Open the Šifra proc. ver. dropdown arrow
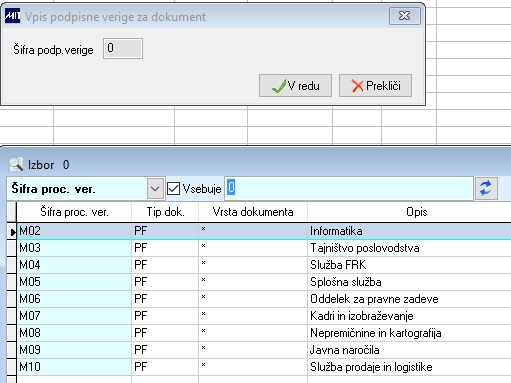Image resolution: width=511 pixels, height=383 pixels. click(x=155, y=189)
